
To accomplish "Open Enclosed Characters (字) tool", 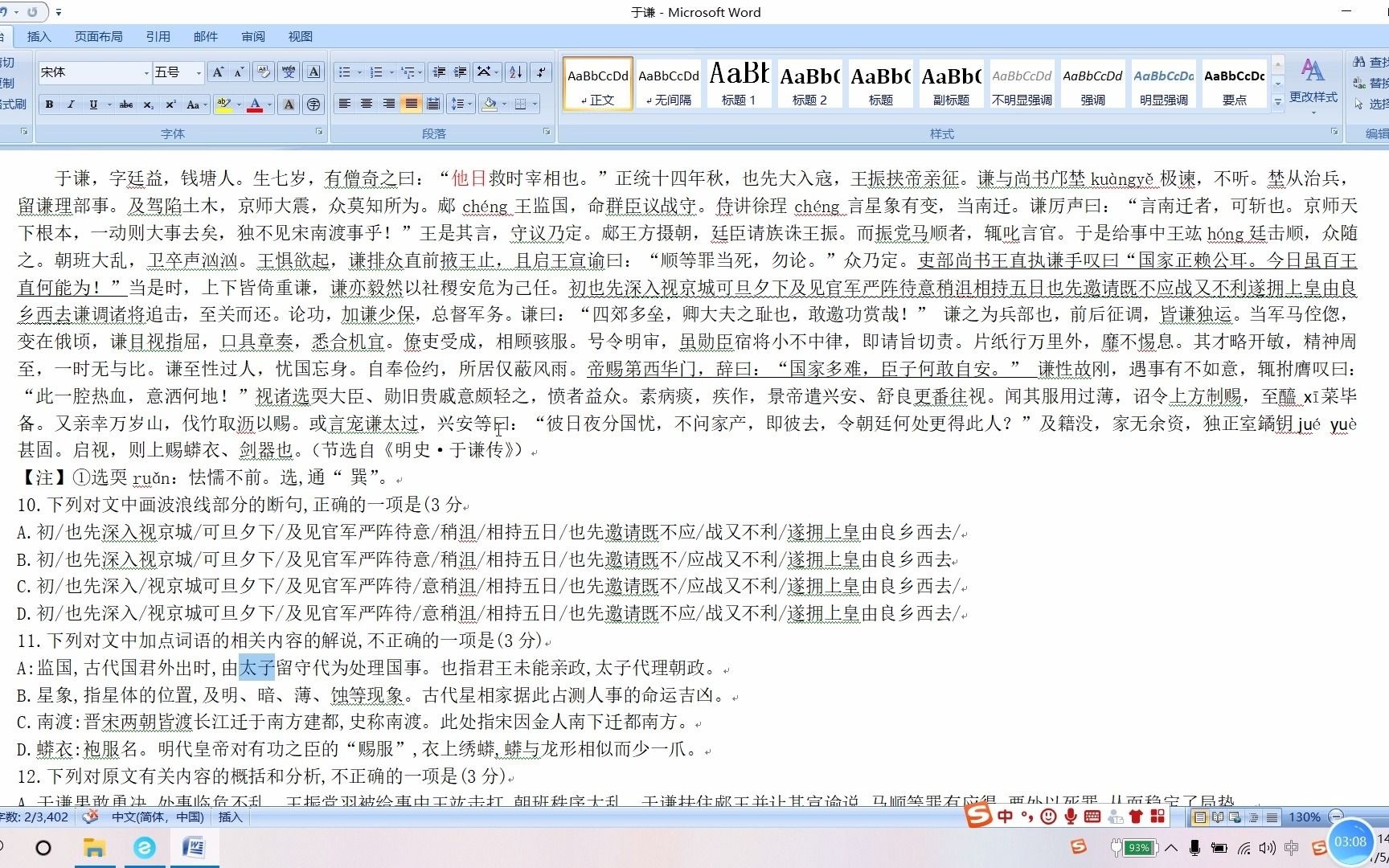I will click(313, 104).
